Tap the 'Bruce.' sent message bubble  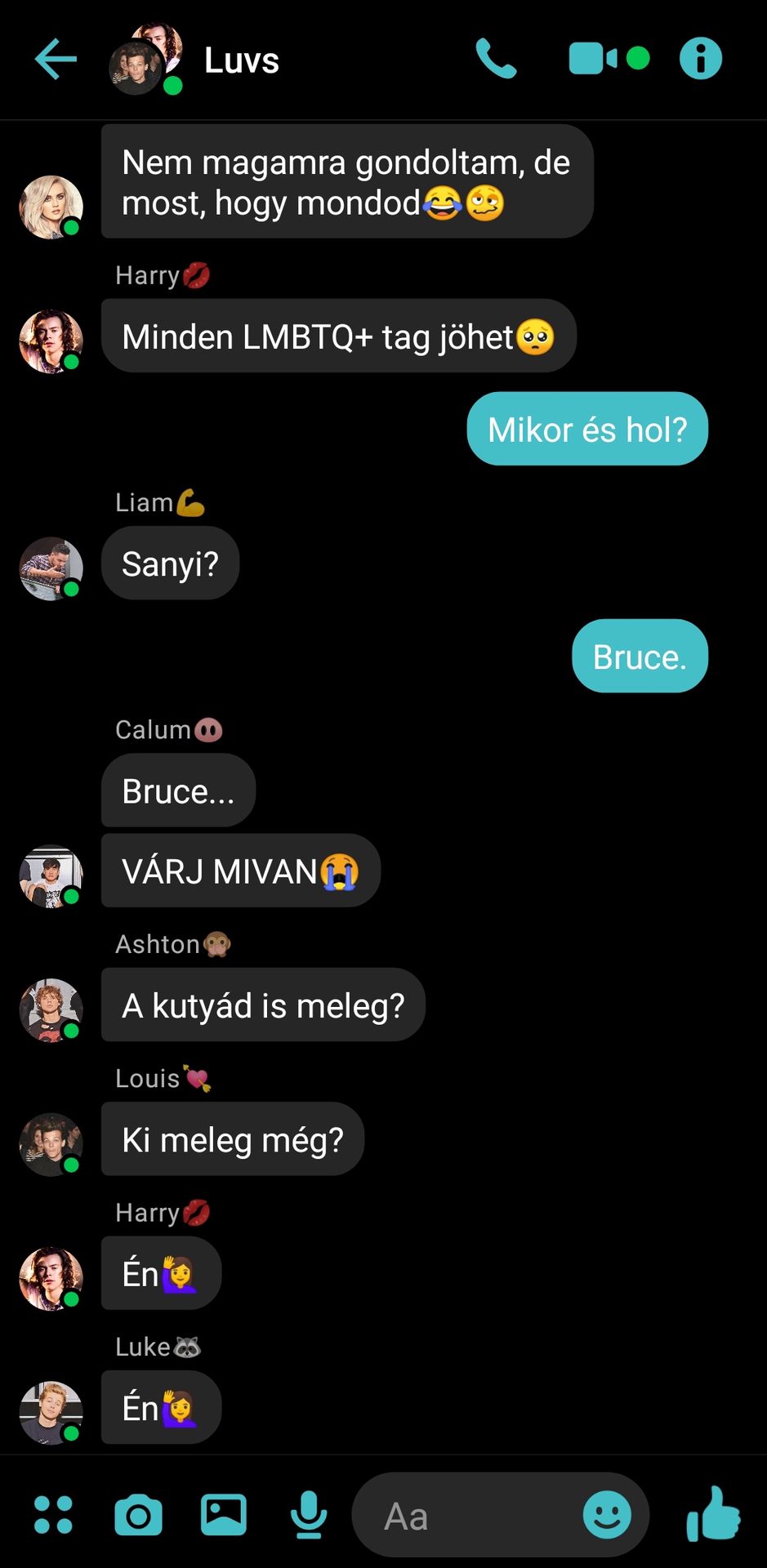pos(640,656)
